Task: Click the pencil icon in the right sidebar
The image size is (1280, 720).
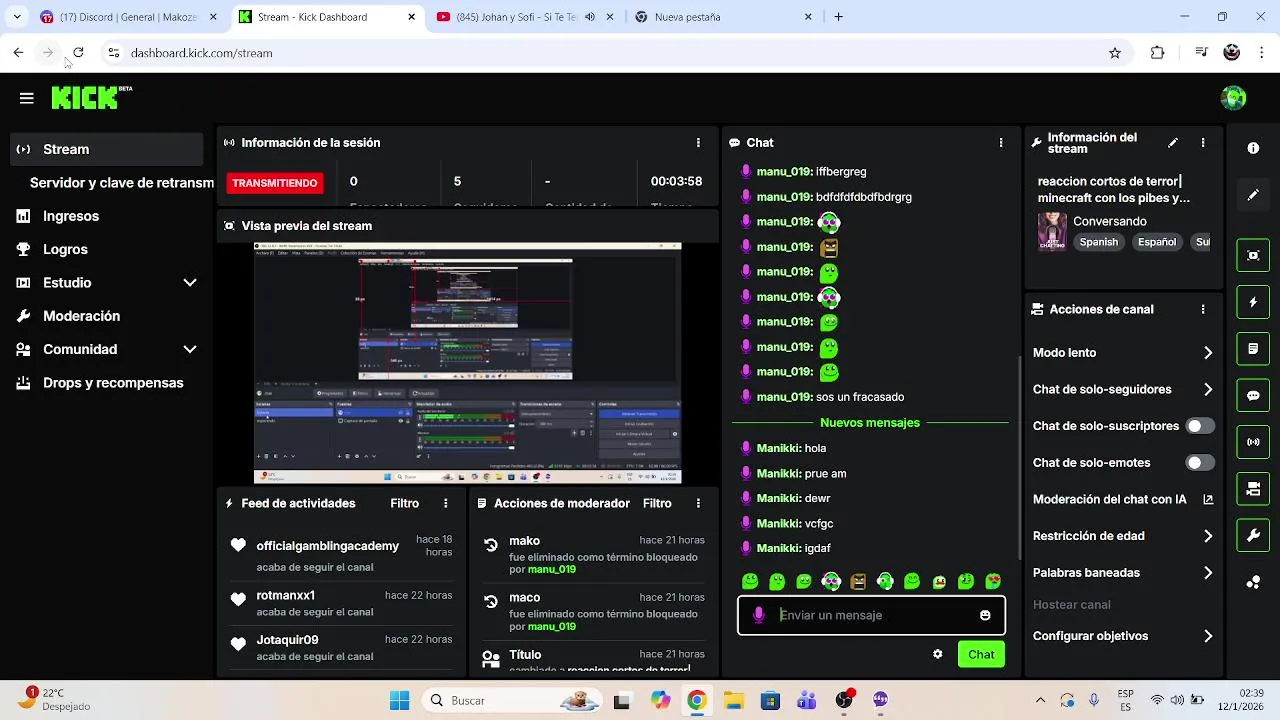Action: tap(1253, 194)
